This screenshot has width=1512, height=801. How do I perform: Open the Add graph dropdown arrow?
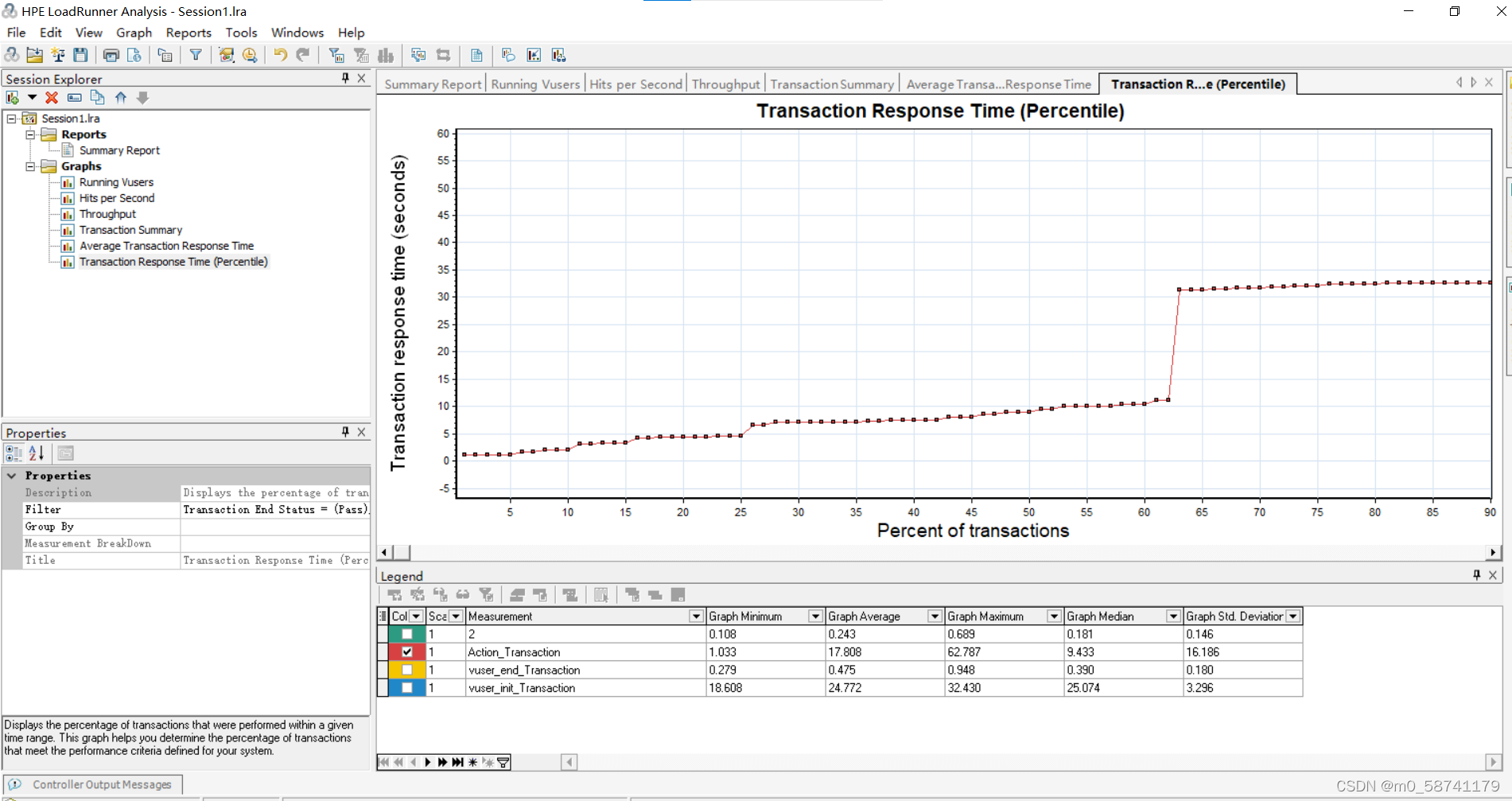pyautogui.click(x=32, y=98)
